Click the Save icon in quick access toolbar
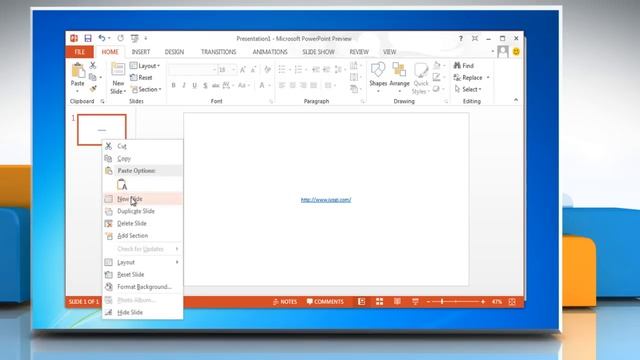This screenshot has width=640, height=360. (88, 38)
